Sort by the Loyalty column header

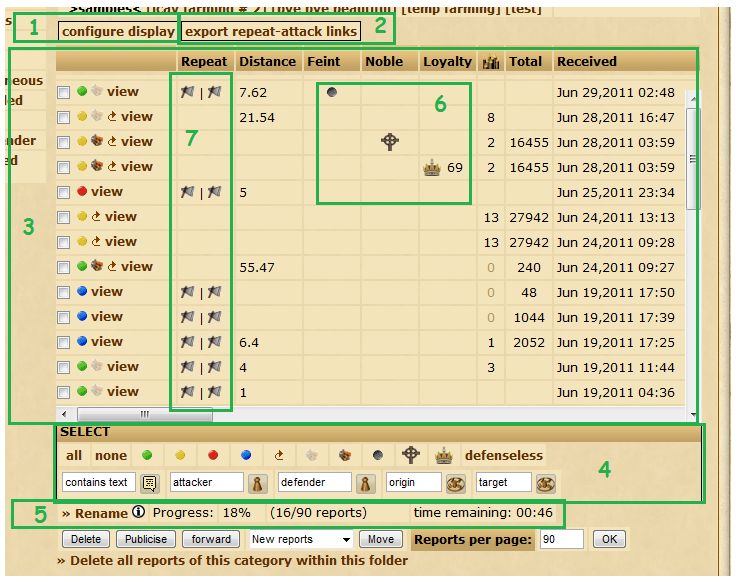(x=447, y=62)
